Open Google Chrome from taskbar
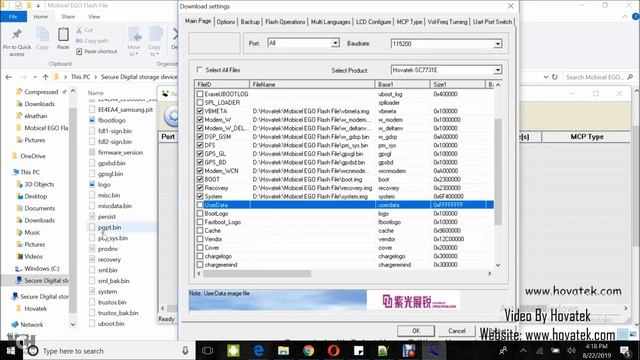Screen dimensions: 640x360 (309, 351)
